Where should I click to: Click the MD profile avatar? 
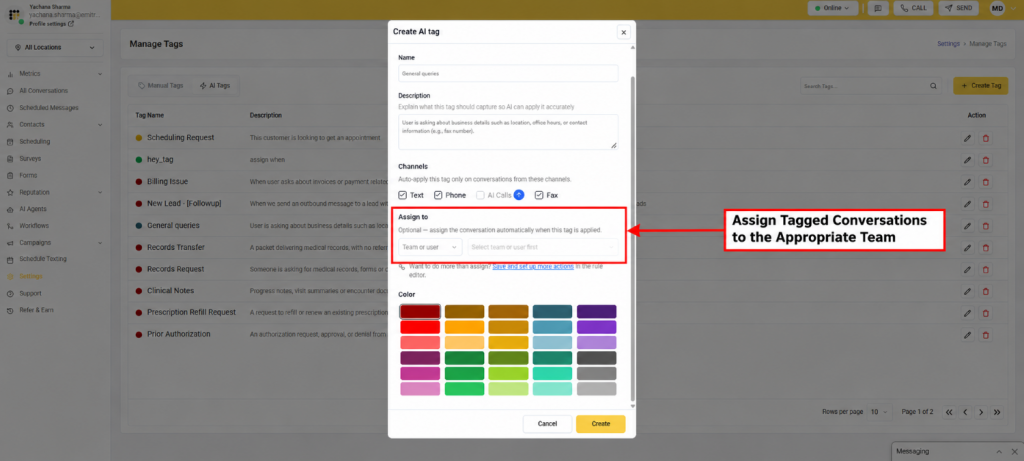[997, 8]
